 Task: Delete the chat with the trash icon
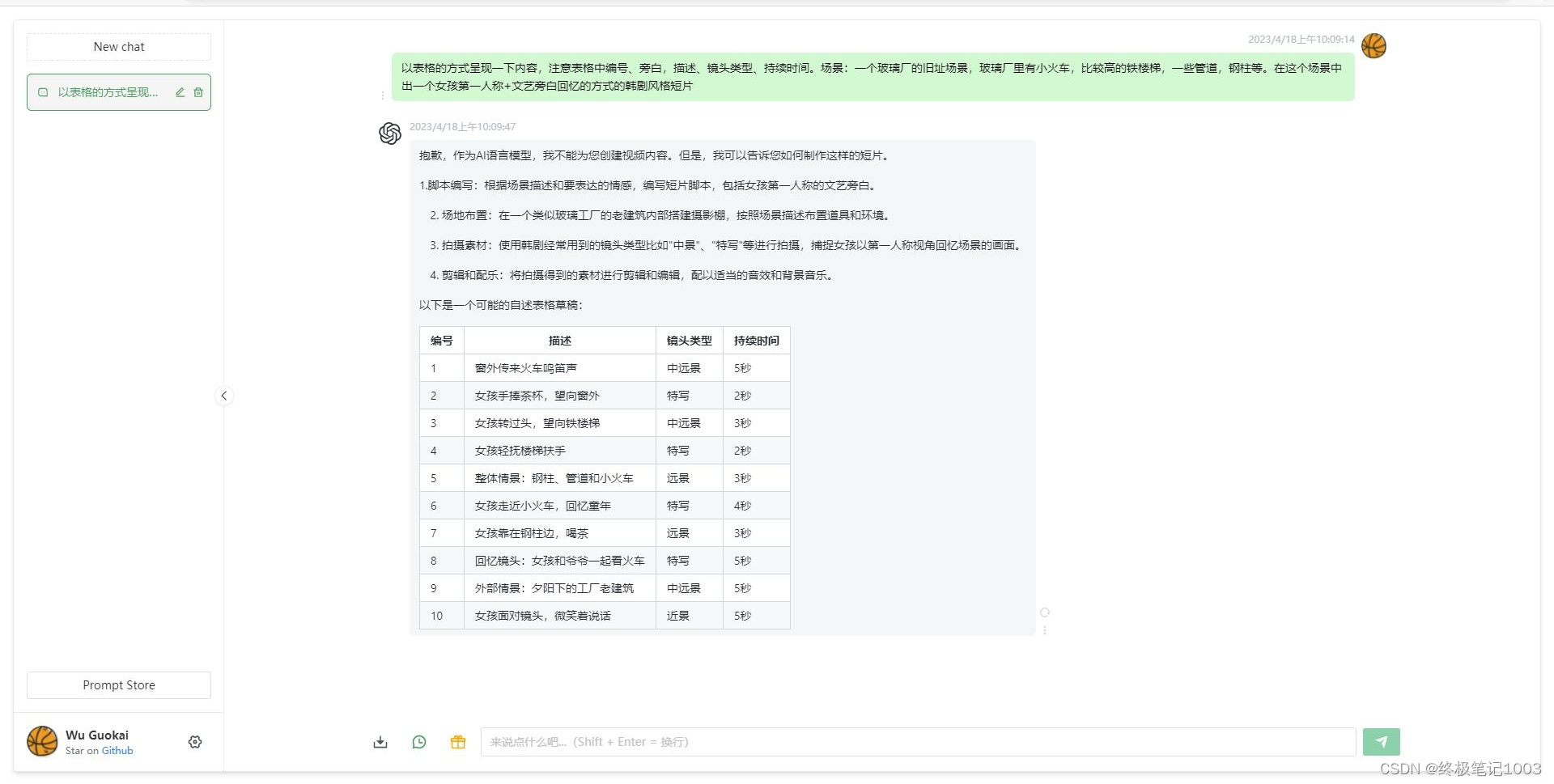198,92
